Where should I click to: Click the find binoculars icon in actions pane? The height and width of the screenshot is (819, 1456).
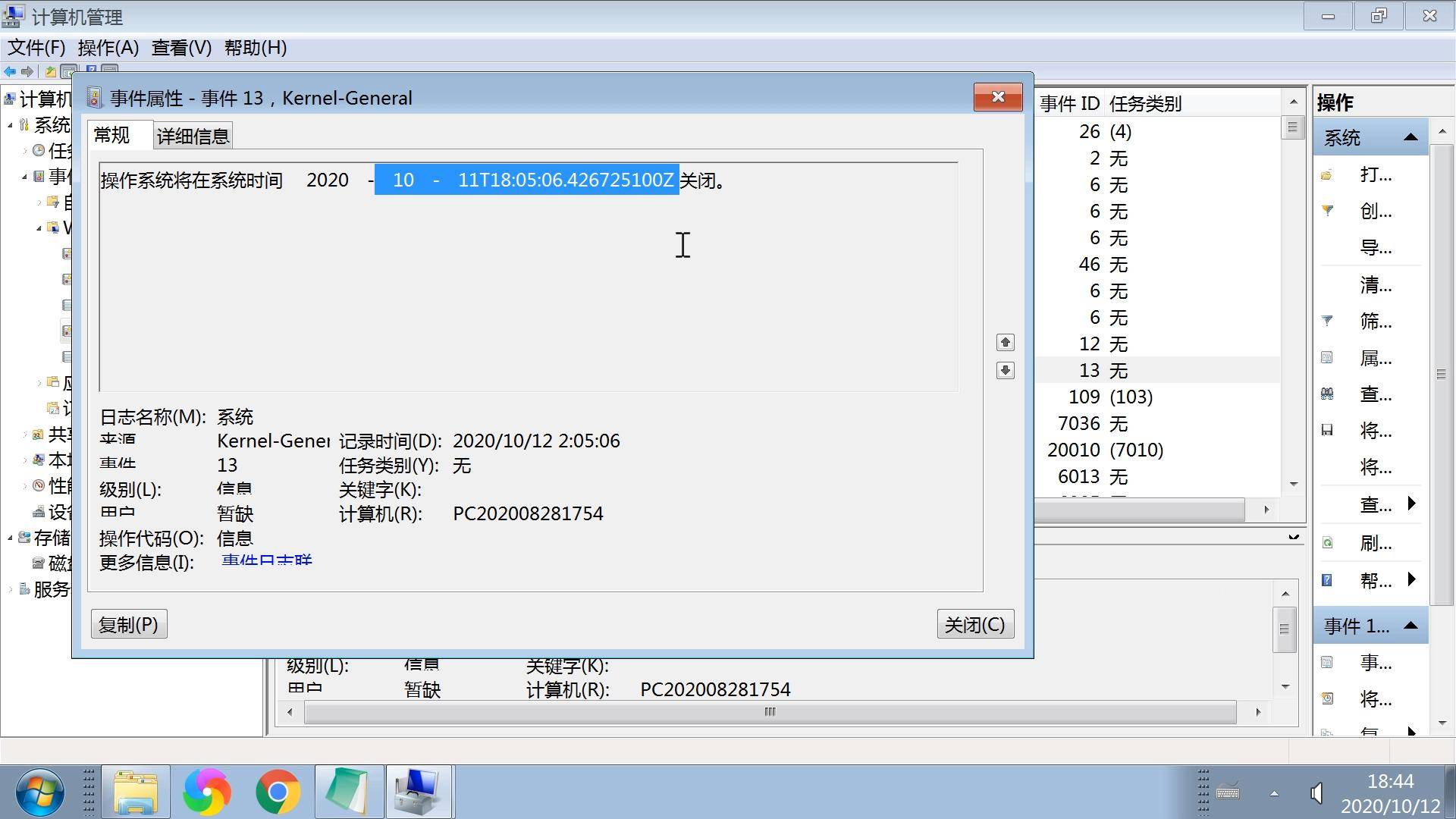(1327, 394)
